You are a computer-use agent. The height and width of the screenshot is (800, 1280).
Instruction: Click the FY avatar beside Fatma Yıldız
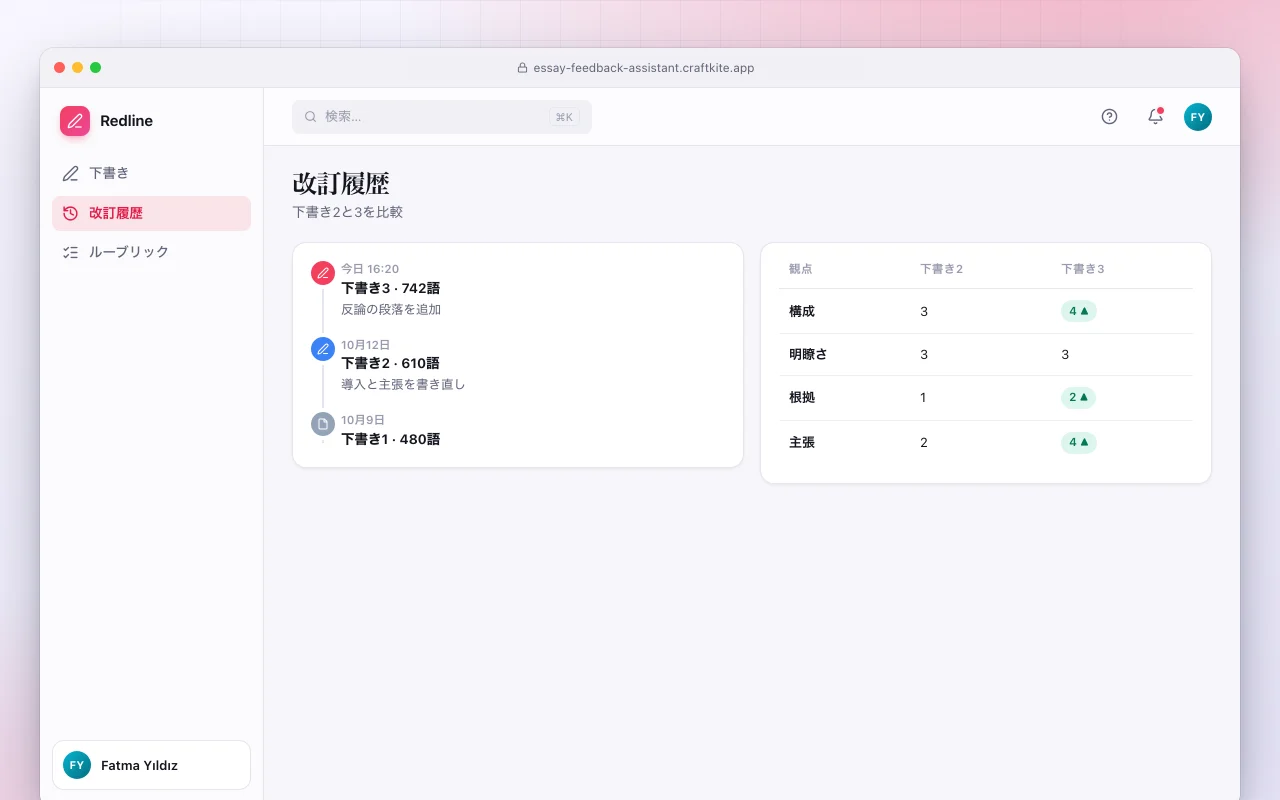[77, 765]
